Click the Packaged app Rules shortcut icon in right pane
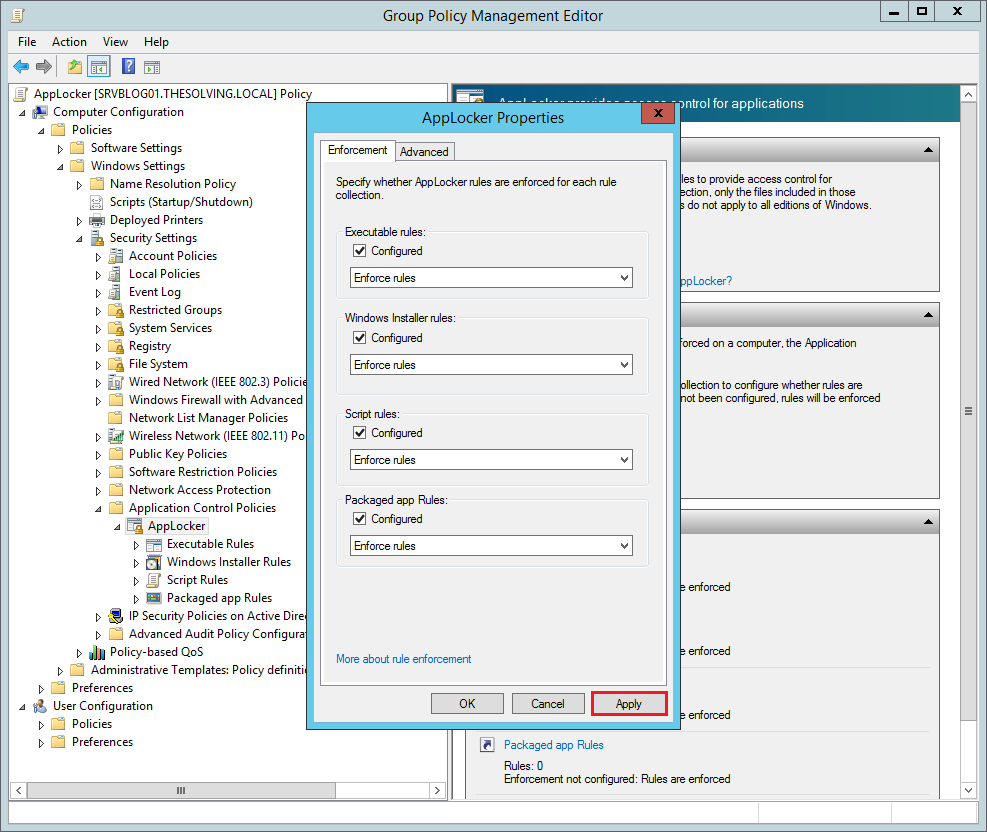The image size is (987, 832). tap(487, 745)
